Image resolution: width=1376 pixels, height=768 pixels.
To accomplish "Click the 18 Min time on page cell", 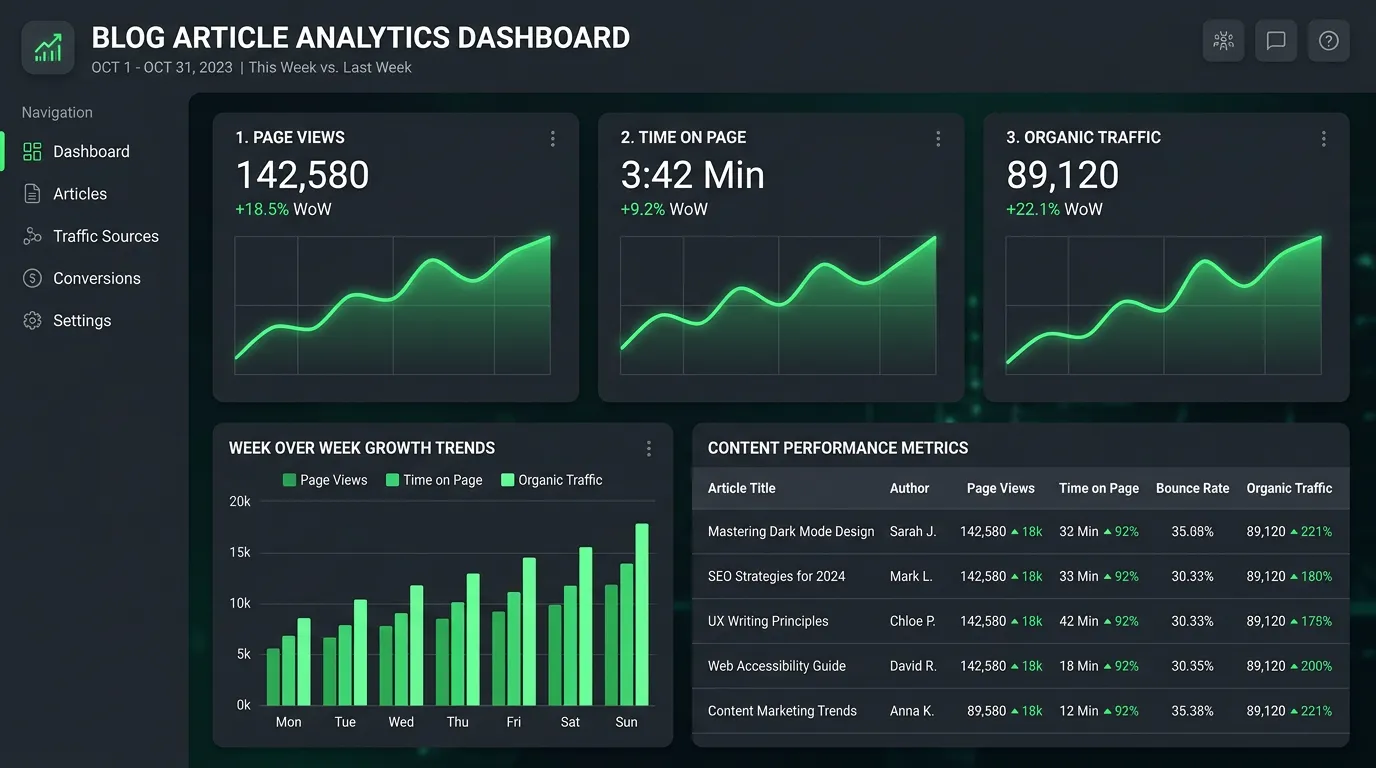I will (1079, 666).
